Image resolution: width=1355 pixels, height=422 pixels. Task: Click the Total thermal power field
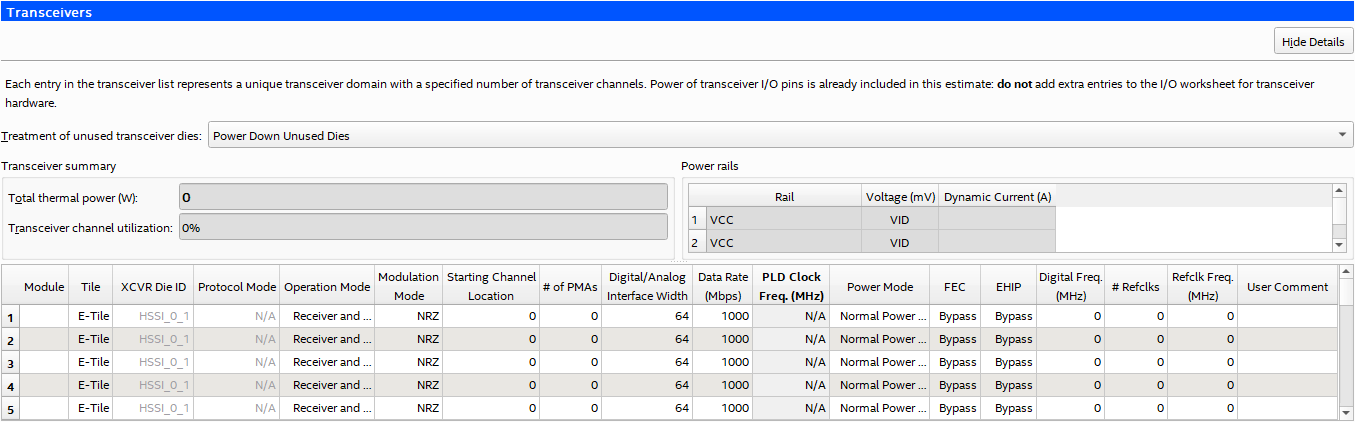click(423, 197)
